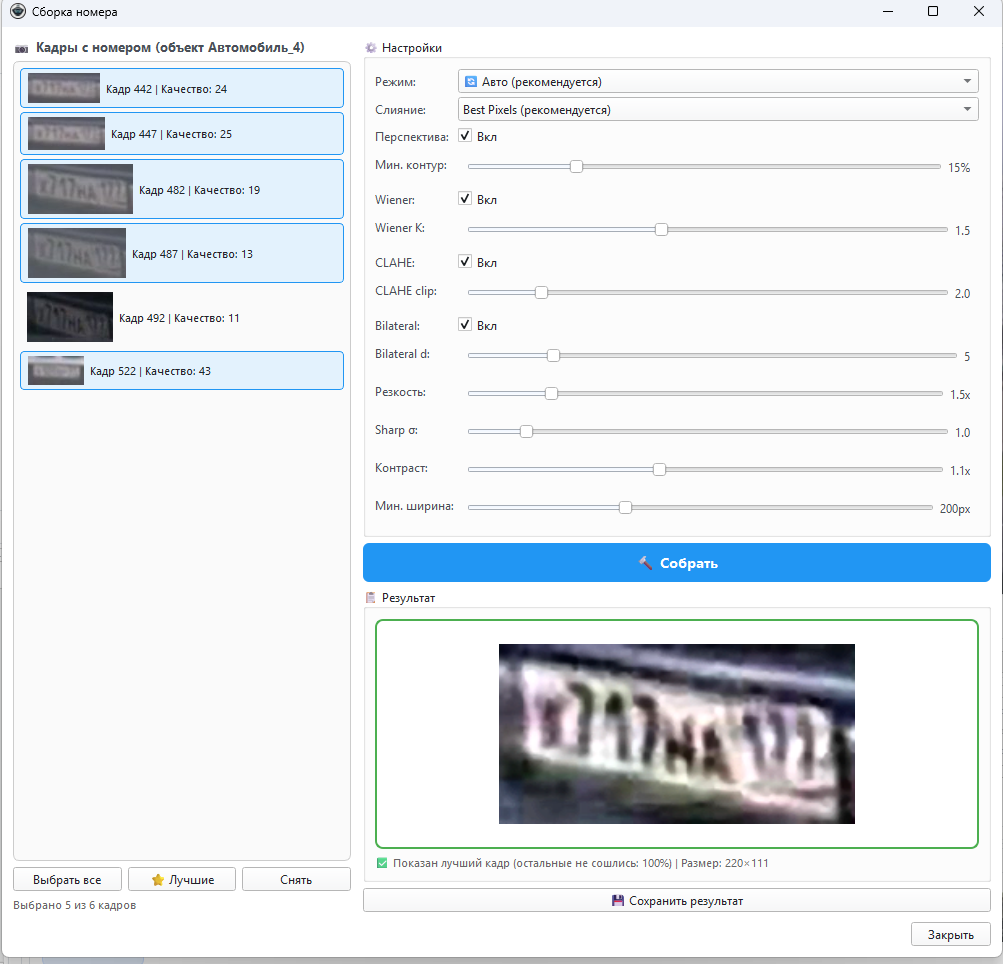
Task: Click the clipboard icon next to Результат
Action: point(371,598)
